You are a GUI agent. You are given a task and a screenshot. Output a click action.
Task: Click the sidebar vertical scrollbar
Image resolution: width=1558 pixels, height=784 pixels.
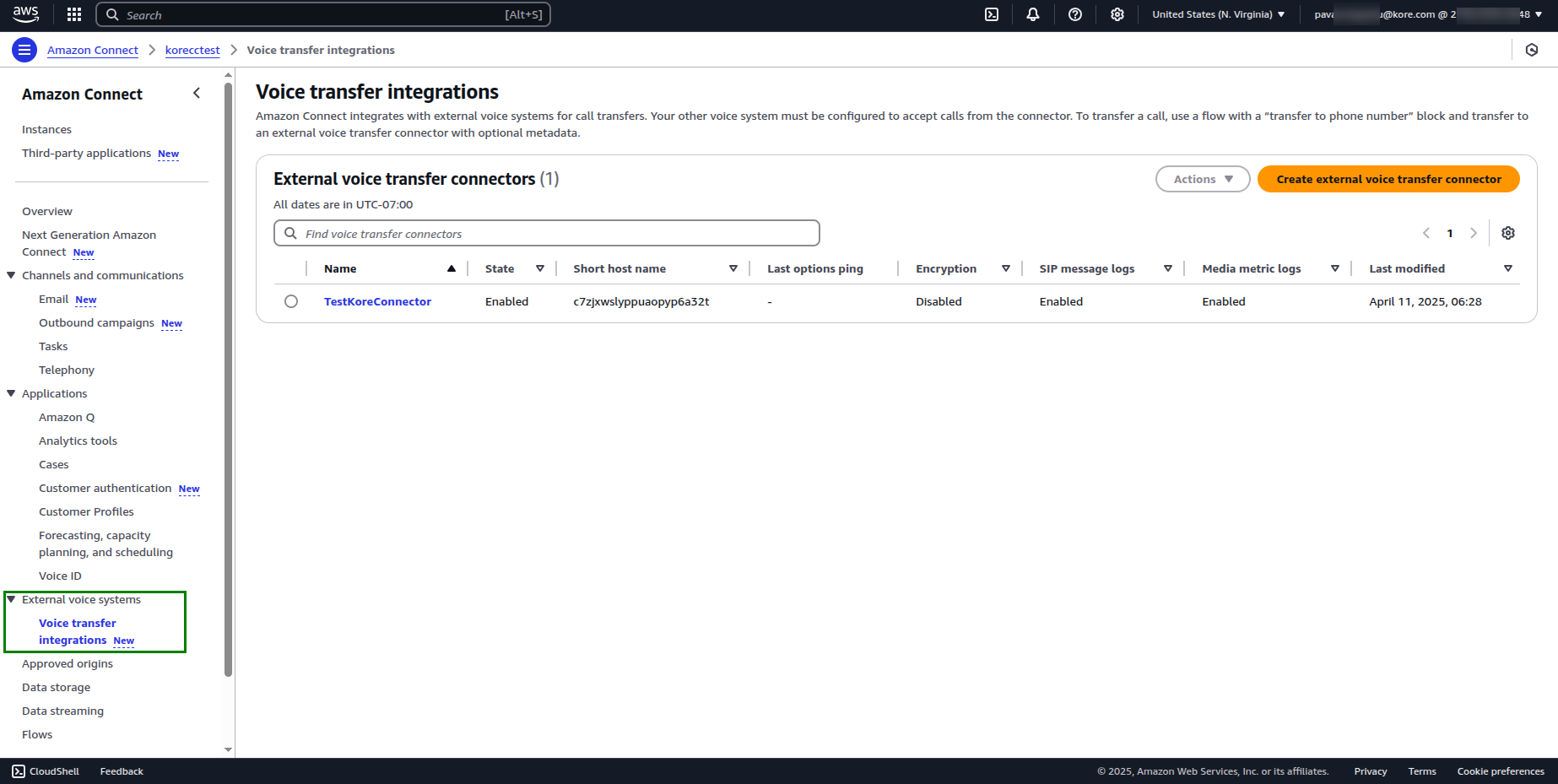click(x=228, y=378)
